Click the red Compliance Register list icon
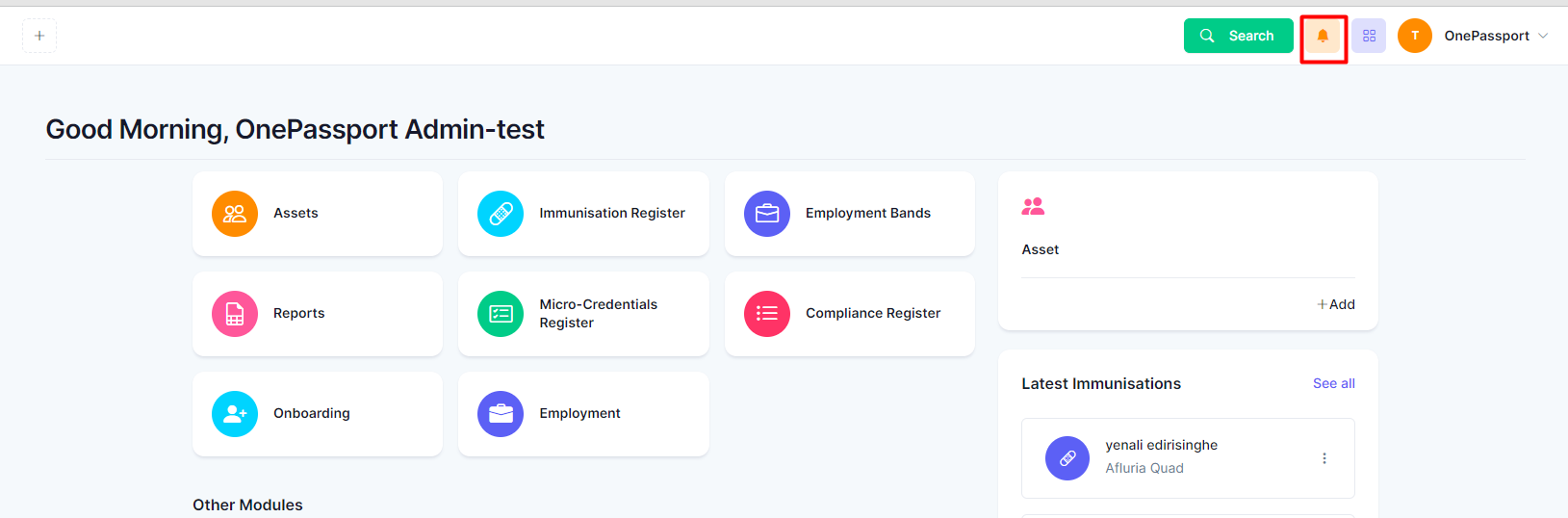The image size is (1568, 518). point(767,314)
